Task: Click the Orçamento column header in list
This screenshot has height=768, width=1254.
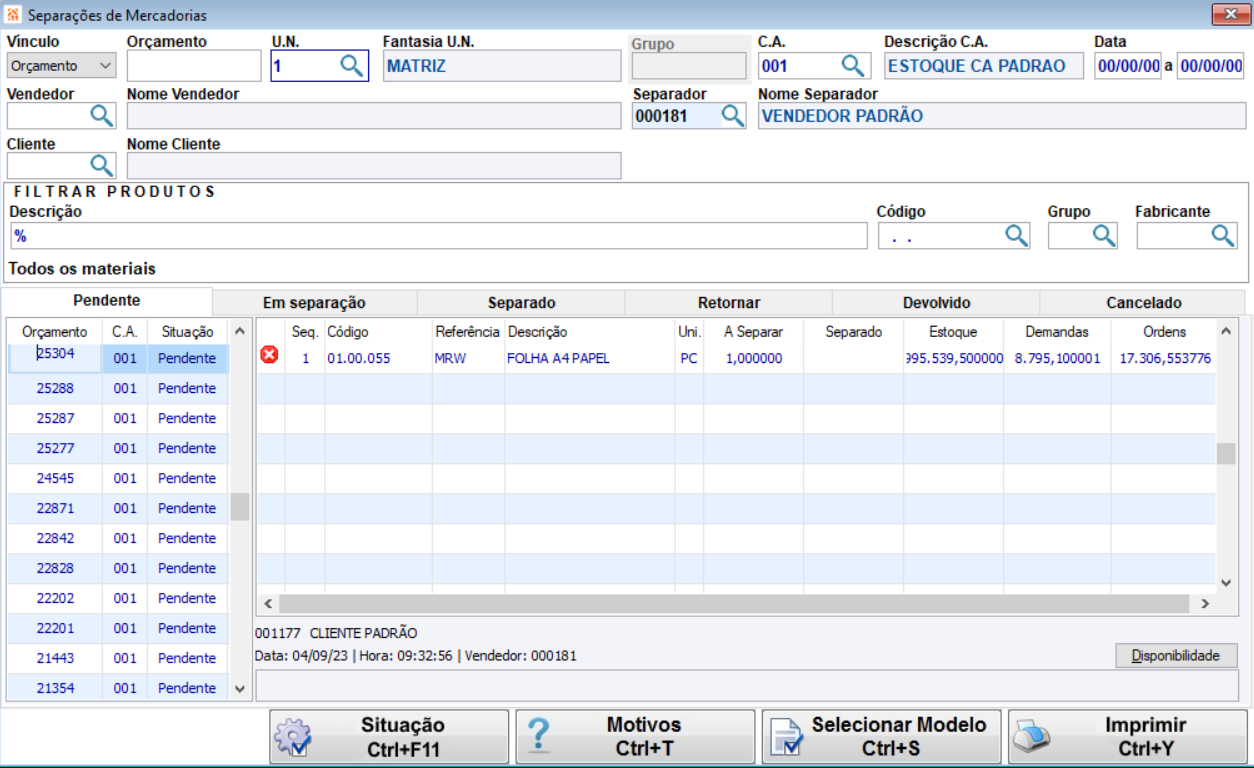Action: pos(55,331)
